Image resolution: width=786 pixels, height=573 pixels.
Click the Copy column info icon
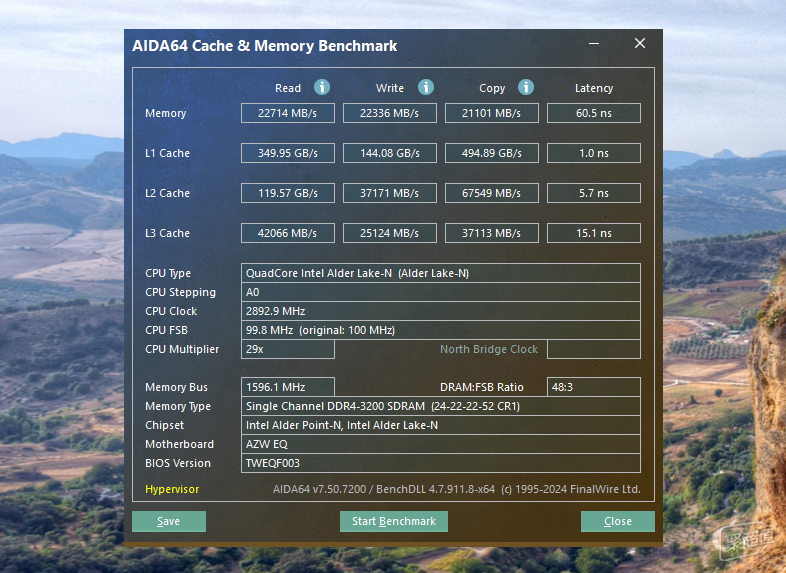pyautogui.click(x=525, y=87)
